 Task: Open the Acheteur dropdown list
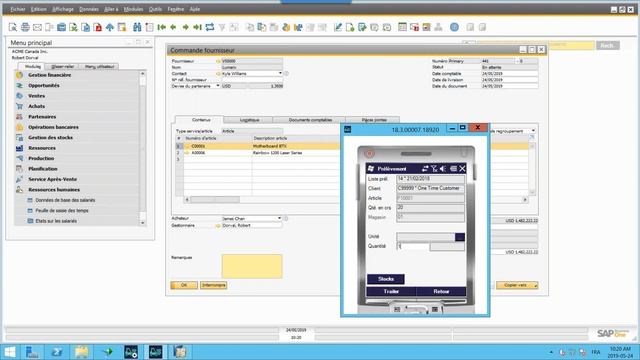click(280, 218)
